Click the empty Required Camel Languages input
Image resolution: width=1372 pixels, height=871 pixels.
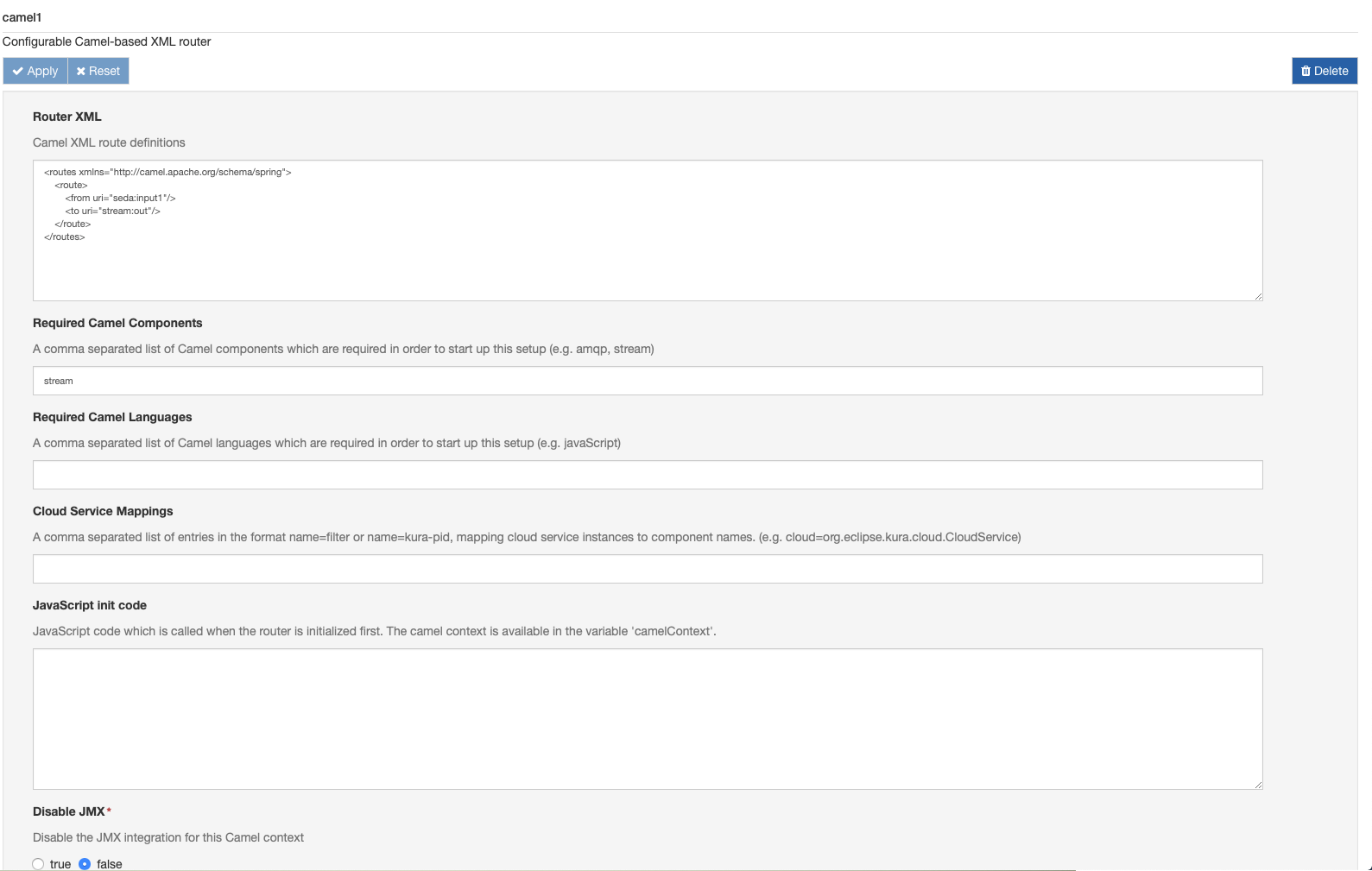604,474
